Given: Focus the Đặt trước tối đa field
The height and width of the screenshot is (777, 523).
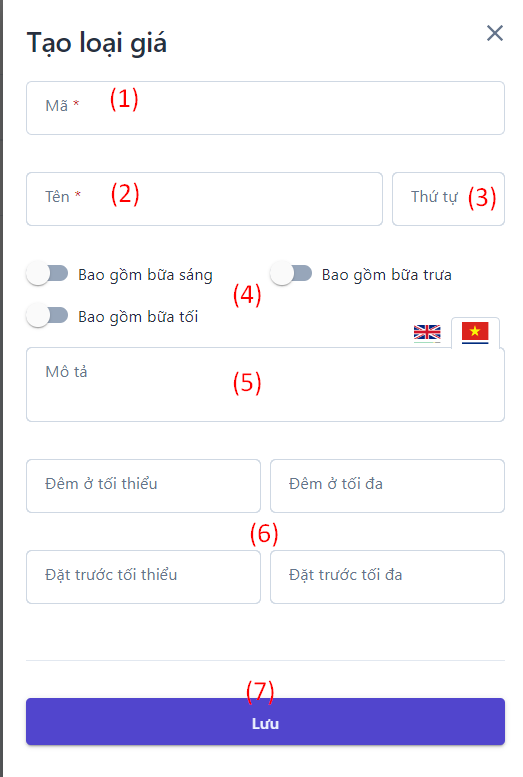Looking at the screenshot, I should pos(387,577).
